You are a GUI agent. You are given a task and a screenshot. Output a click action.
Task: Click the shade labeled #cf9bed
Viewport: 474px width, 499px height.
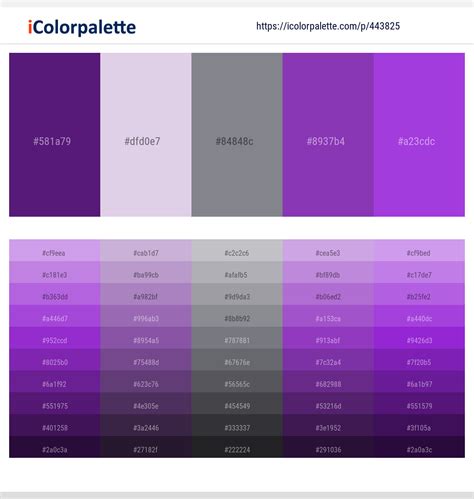(x=419, y=251)
